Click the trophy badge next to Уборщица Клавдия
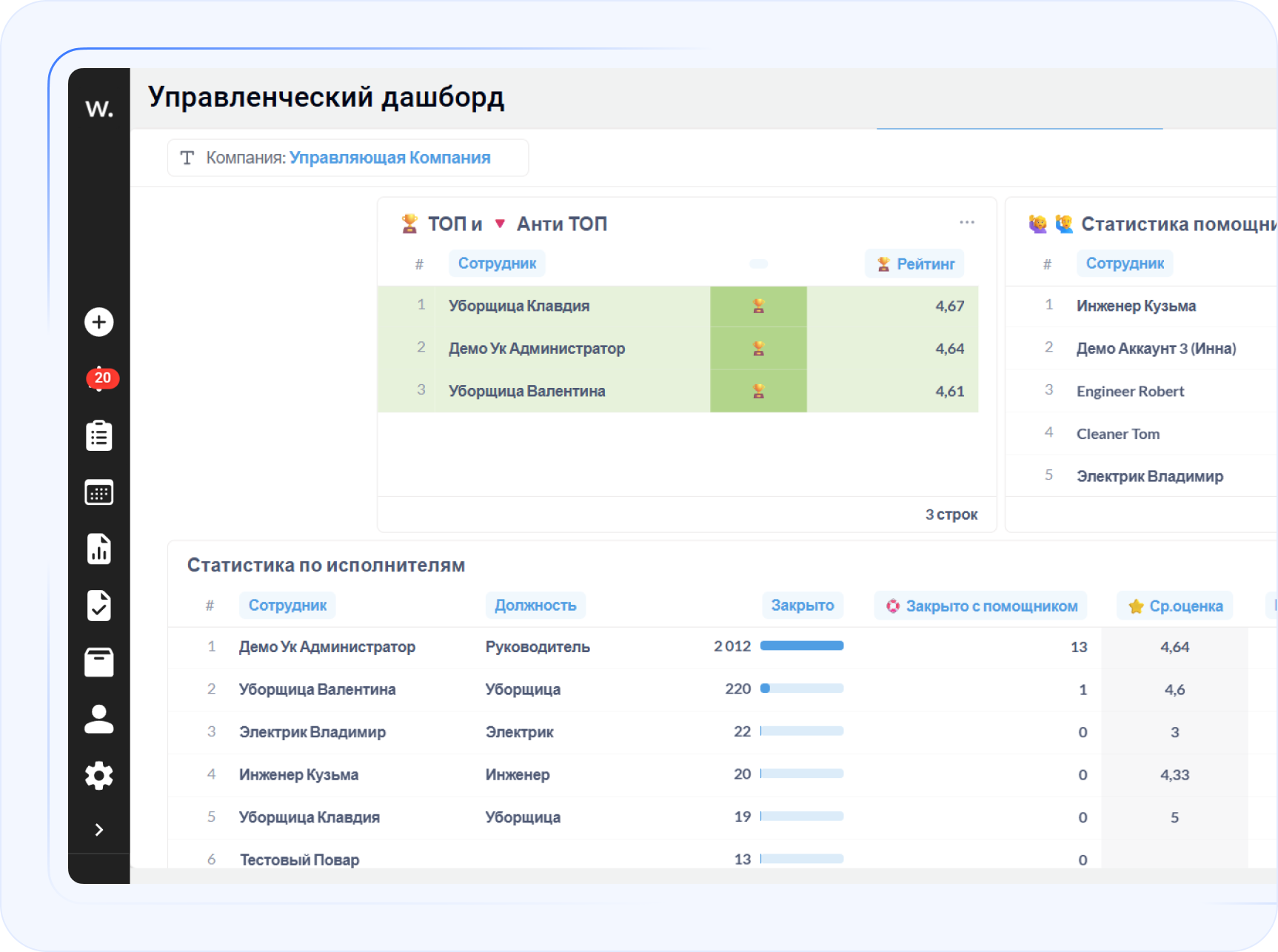Screen dimensions: 1278x952 click(758, 305)
